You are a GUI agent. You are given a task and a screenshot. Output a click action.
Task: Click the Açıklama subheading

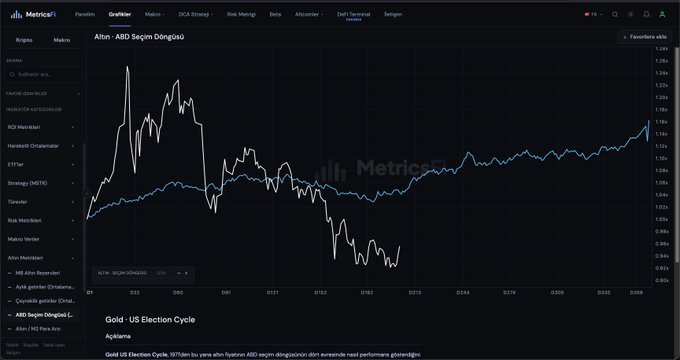click(118, 336)
